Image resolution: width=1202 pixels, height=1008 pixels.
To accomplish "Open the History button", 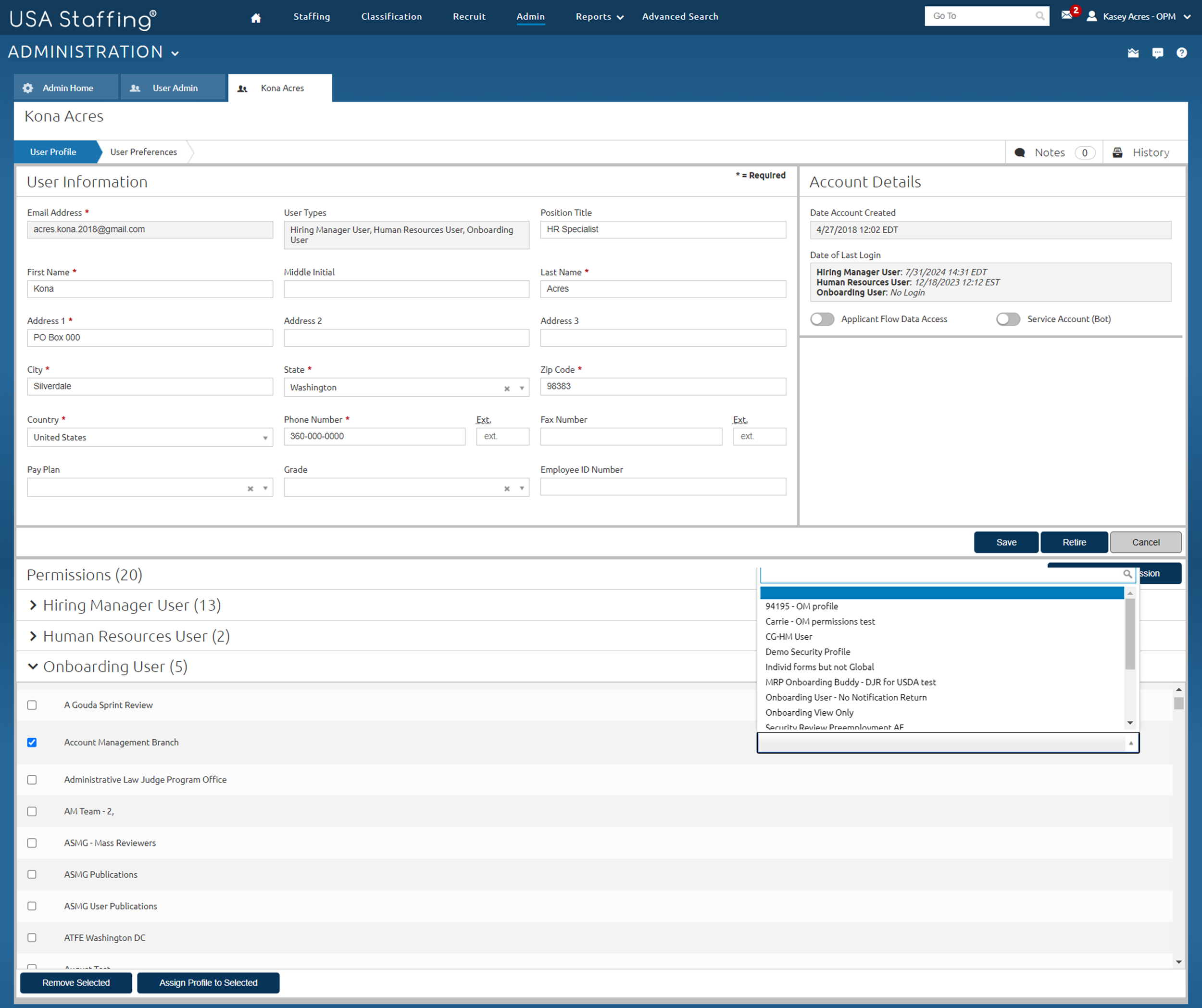I will click(1144, 153).
